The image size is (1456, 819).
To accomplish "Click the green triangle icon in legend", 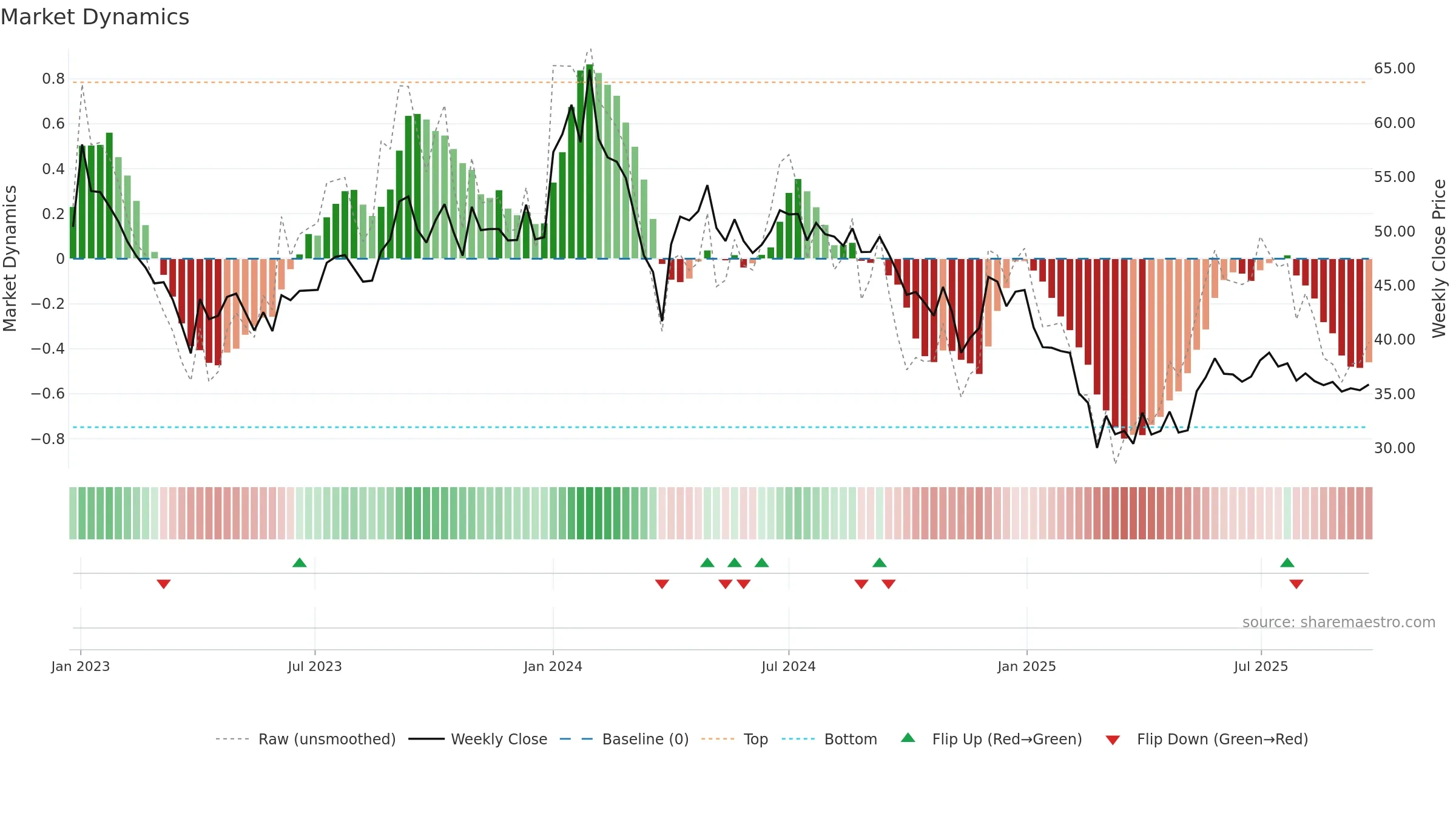I will click(x=908, y=738).
